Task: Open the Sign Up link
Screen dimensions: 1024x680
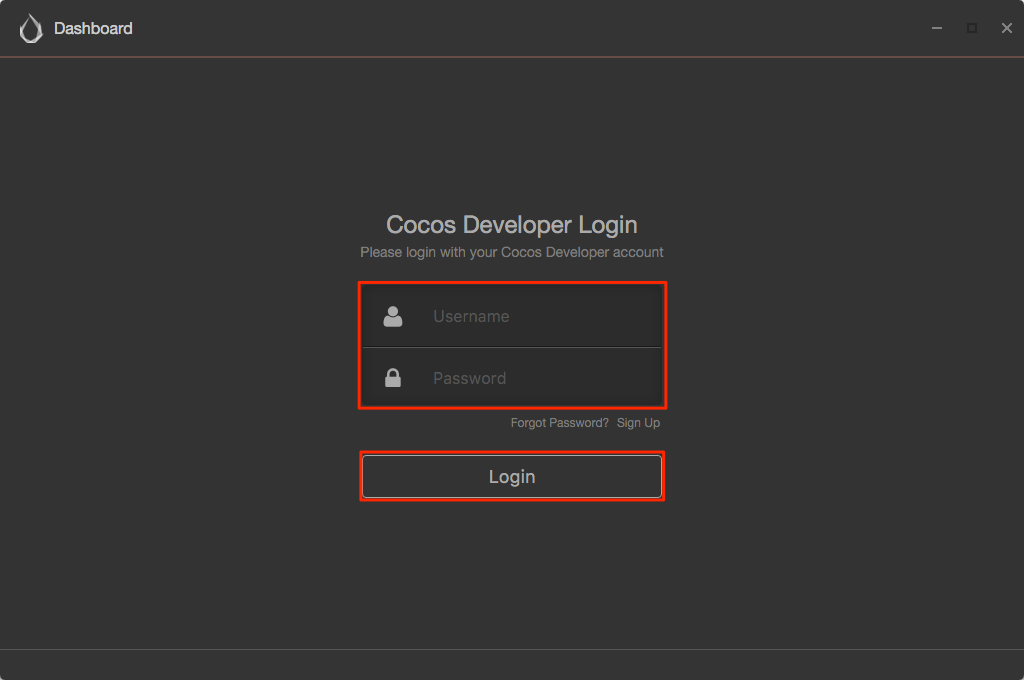Action: [x=638, y=423]
